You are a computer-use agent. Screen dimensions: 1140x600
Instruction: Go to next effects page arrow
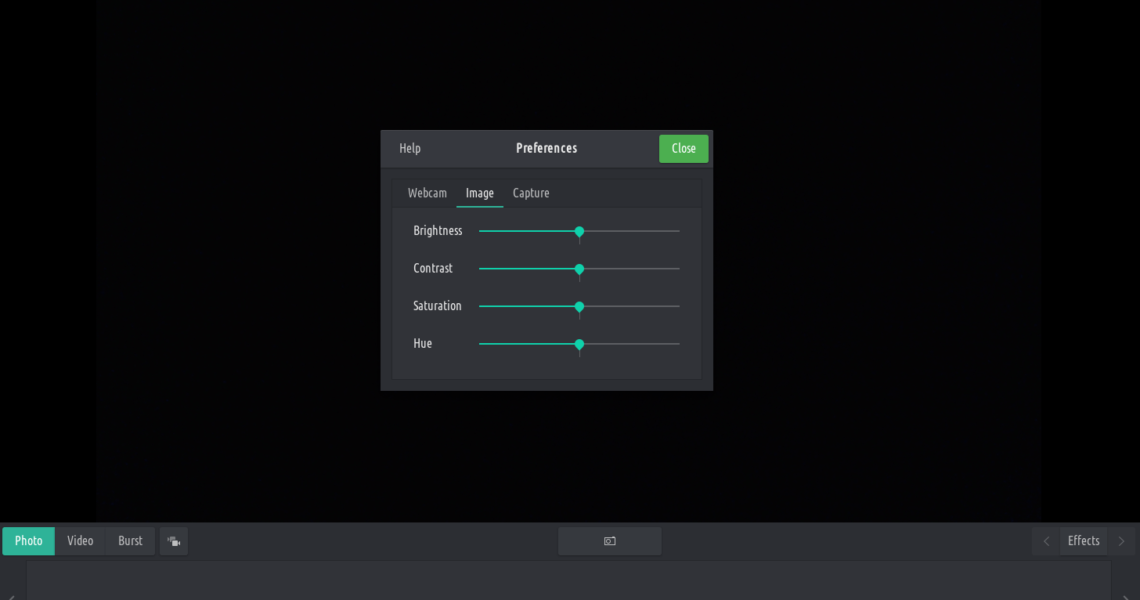[1121, 541]
